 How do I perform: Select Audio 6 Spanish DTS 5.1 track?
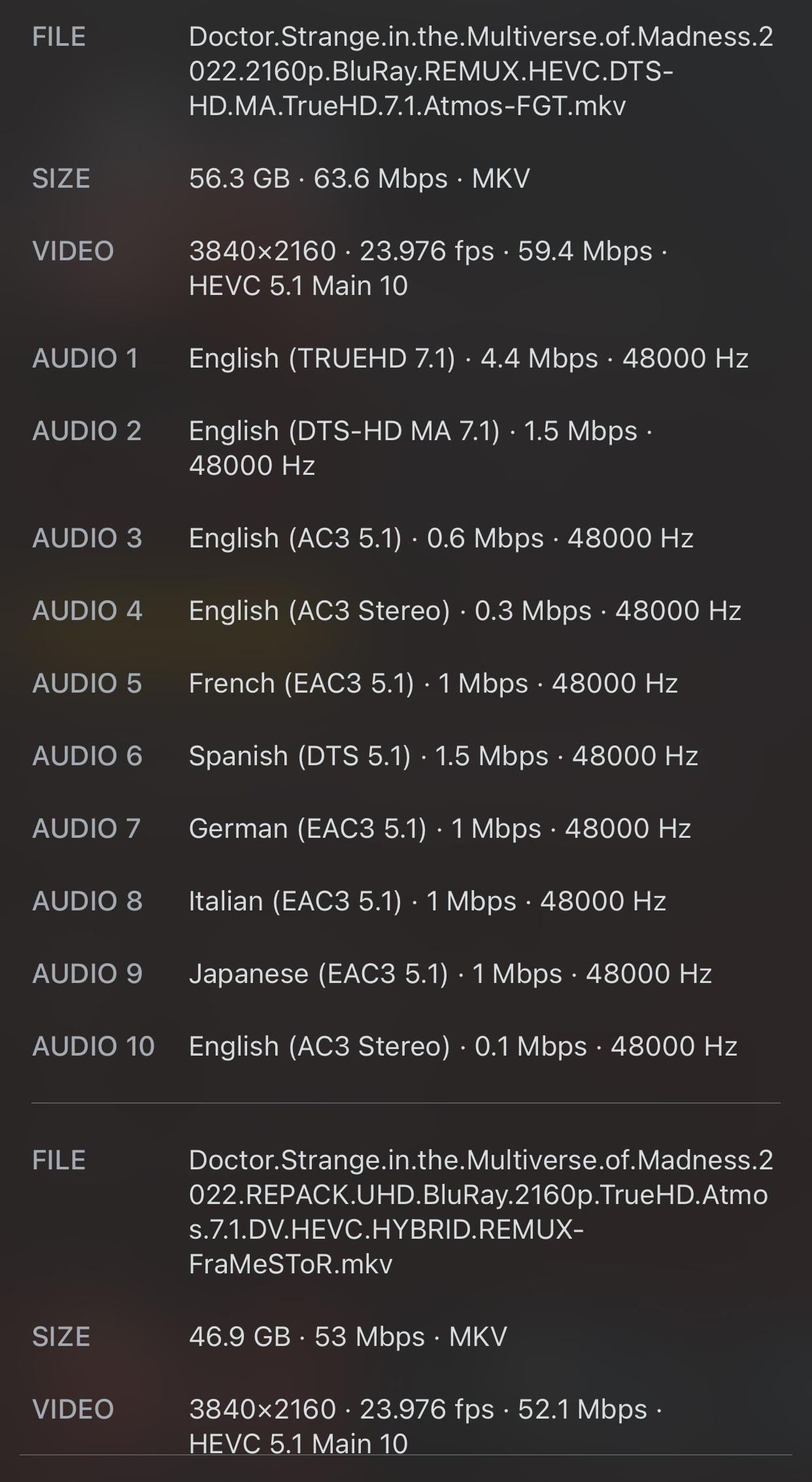coord(443,756)
